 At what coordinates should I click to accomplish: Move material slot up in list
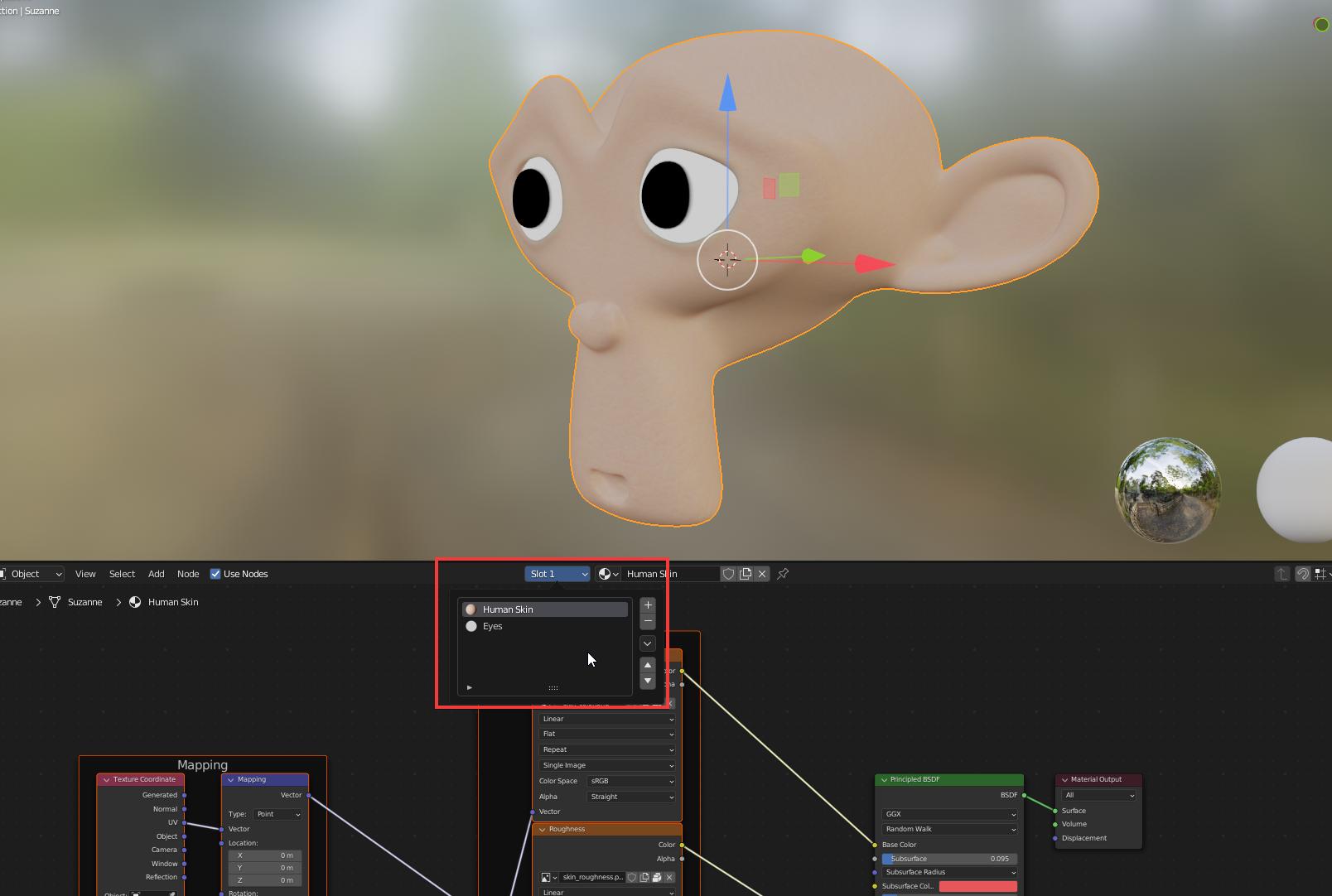tap(648, 665)
